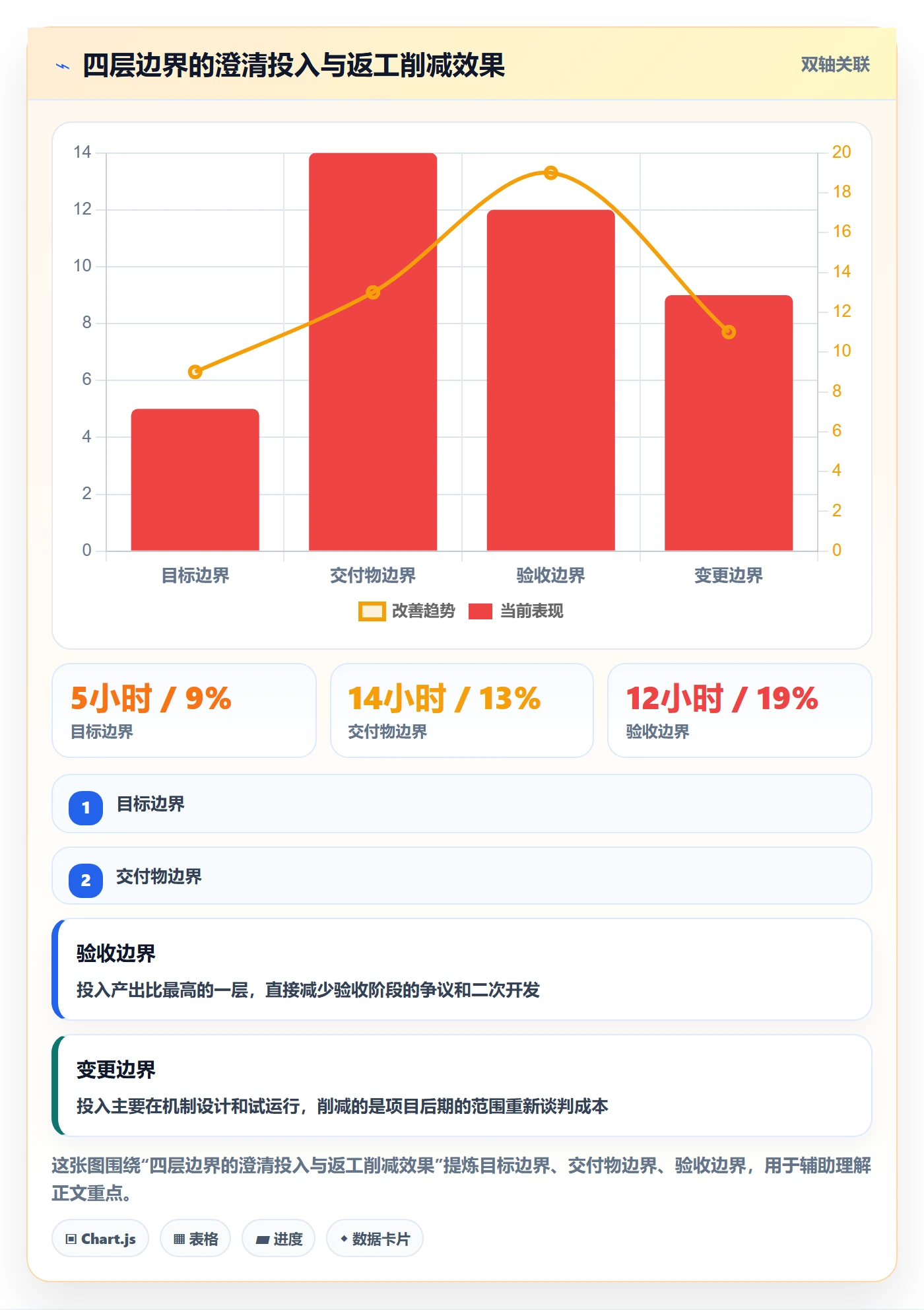Screen dimensions: 924x1310
Task: Click the 投入产出比最高的一层 description text
Action: coord(308,990)
